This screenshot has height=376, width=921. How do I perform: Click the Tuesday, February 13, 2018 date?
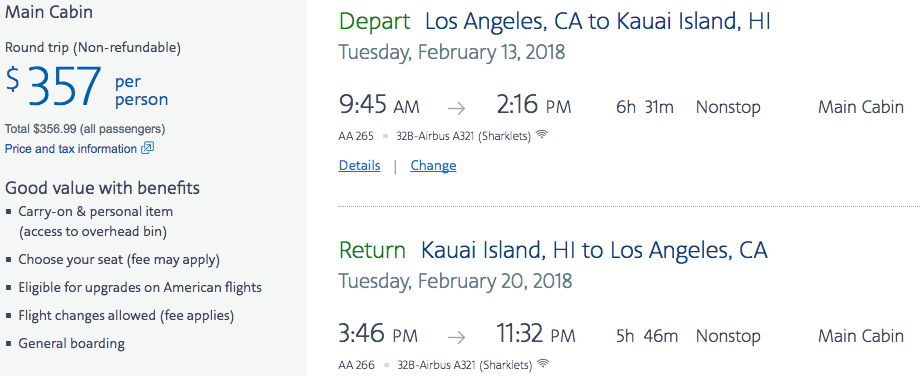coord(452,52)
